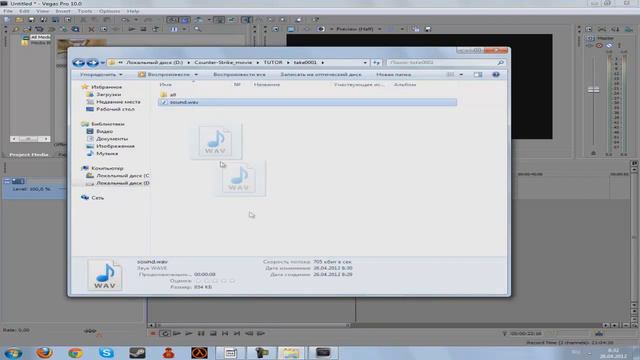Open the File menu in Vegas Pro
The image size is (640, 360).
click(x=8, y=11)
